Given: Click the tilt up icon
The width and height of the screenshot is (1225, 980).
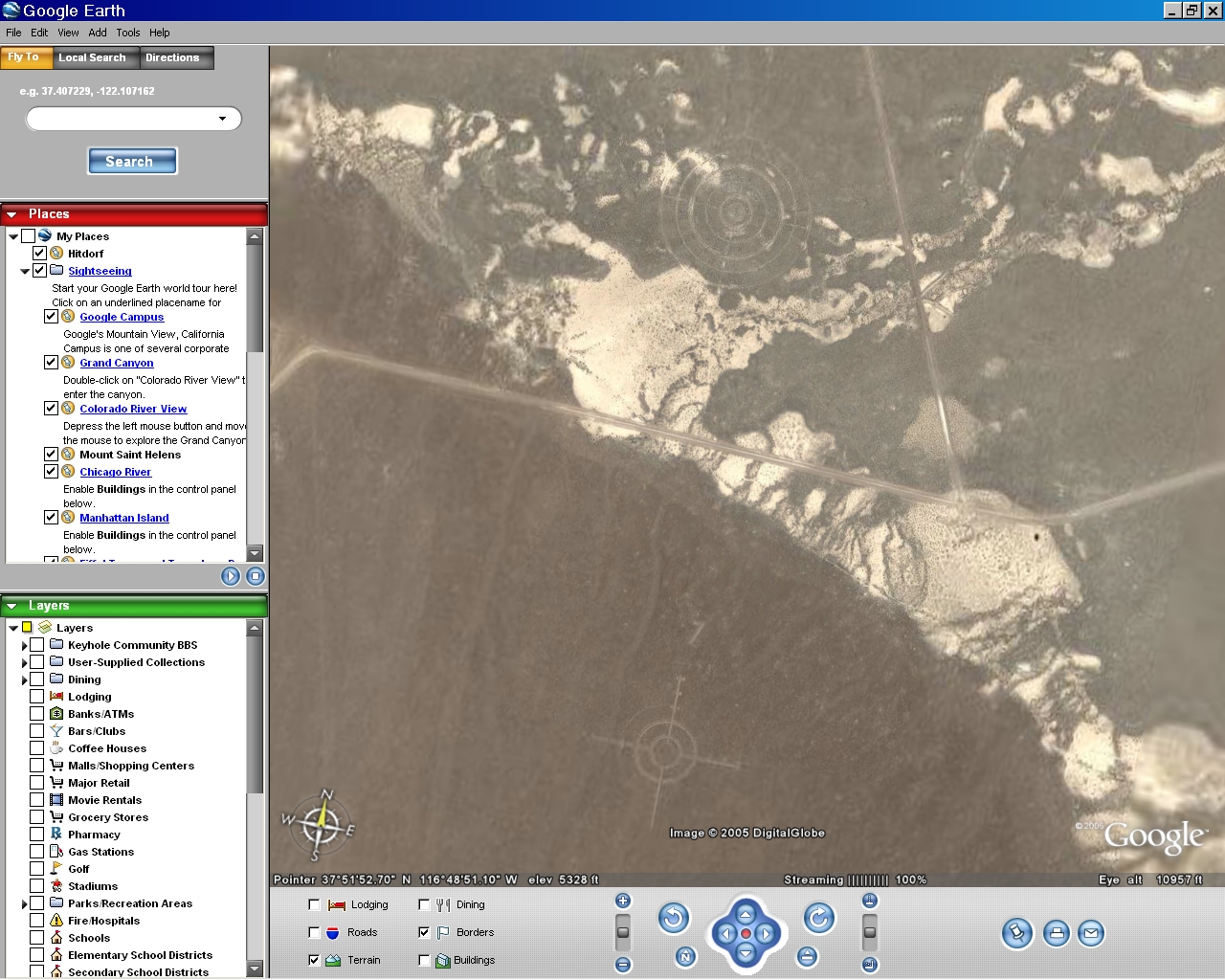Looking at the screenshot, I should [870, 901].
